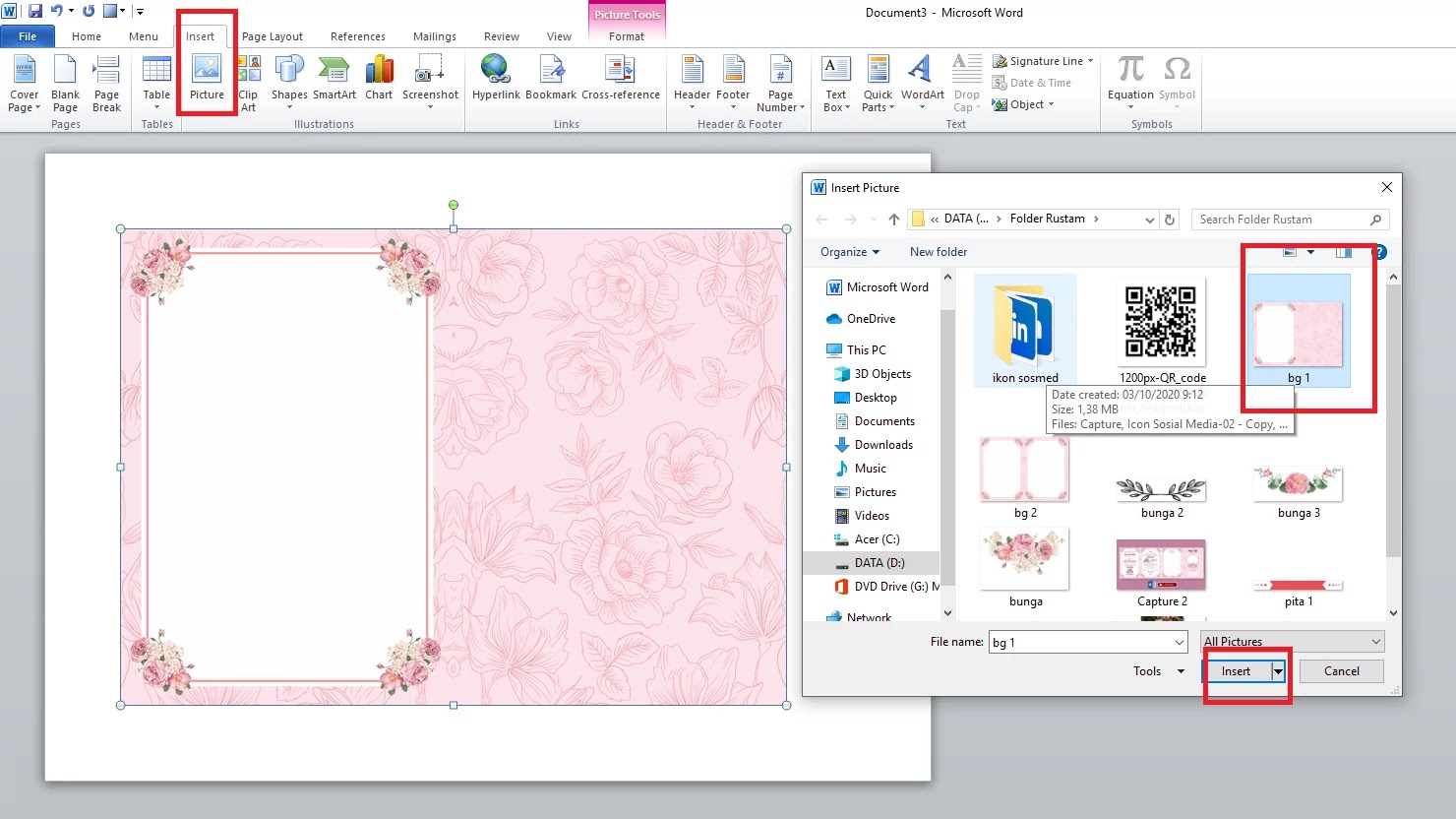Select the WordArt tool
The image size is (1456, 819).
point(922,79)
